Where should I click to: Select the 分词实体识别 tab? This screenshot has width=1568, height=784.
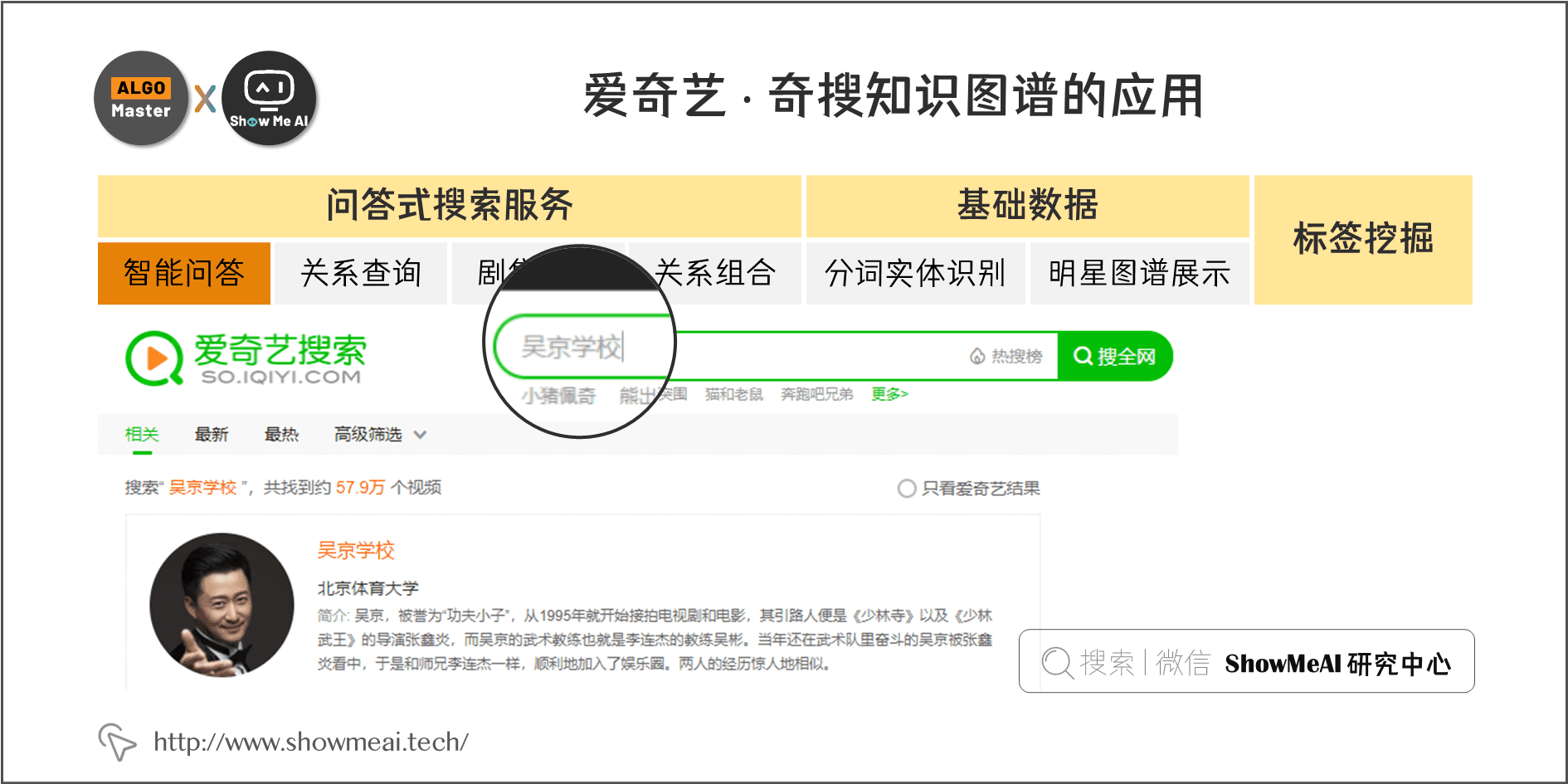pos(915,273)
